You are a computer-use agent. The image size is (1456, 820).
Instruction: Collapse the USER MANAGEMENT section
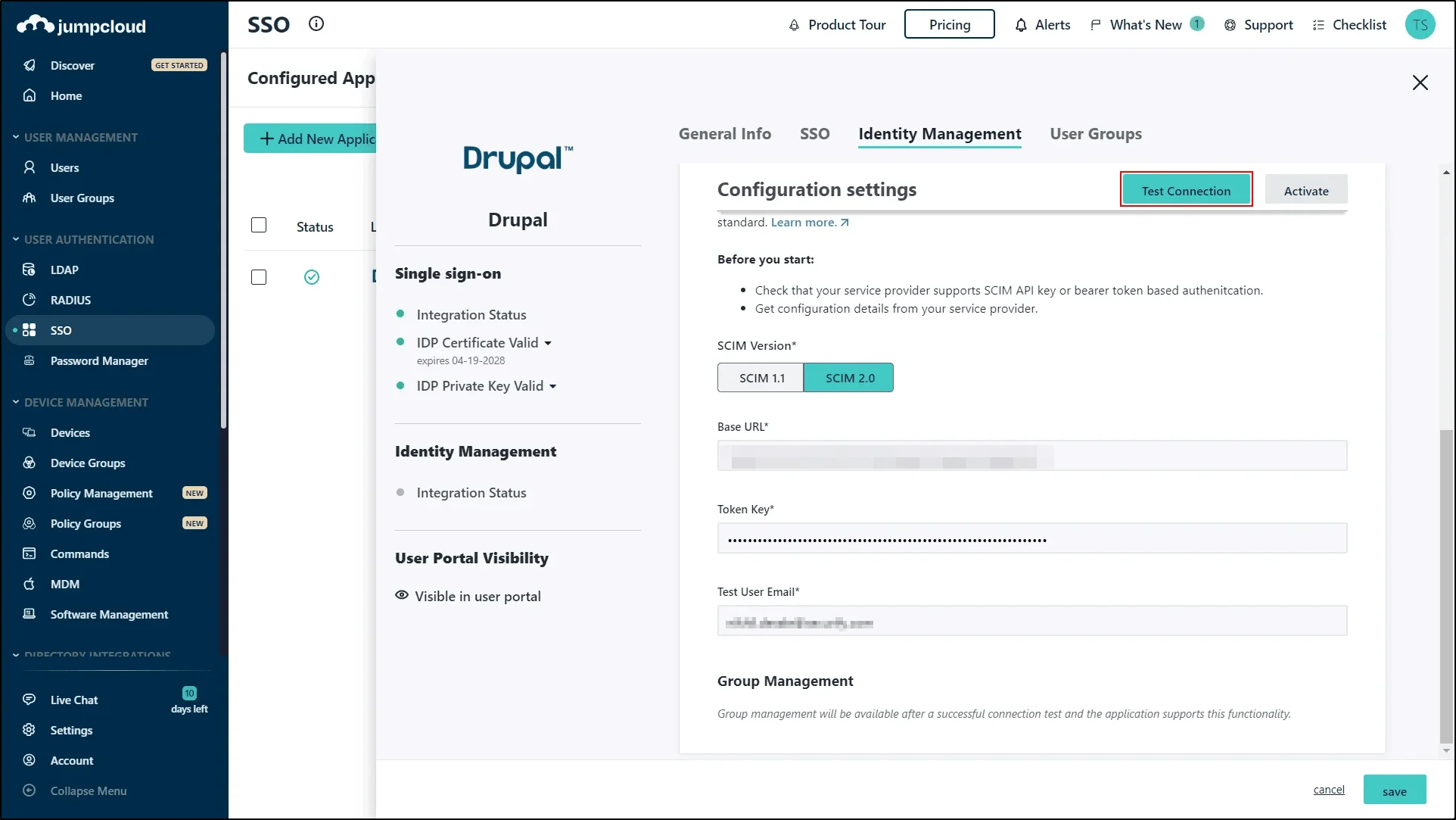coord(16,137)
